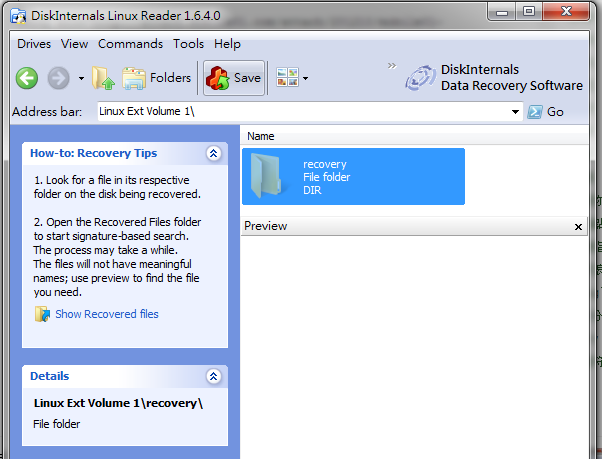Open the Tools menu

[x=188, y=44]
